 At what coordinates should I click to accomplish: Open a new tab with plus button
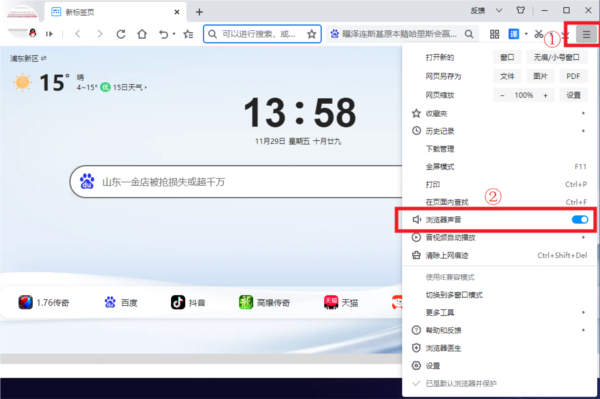click(x=199, y=12)
